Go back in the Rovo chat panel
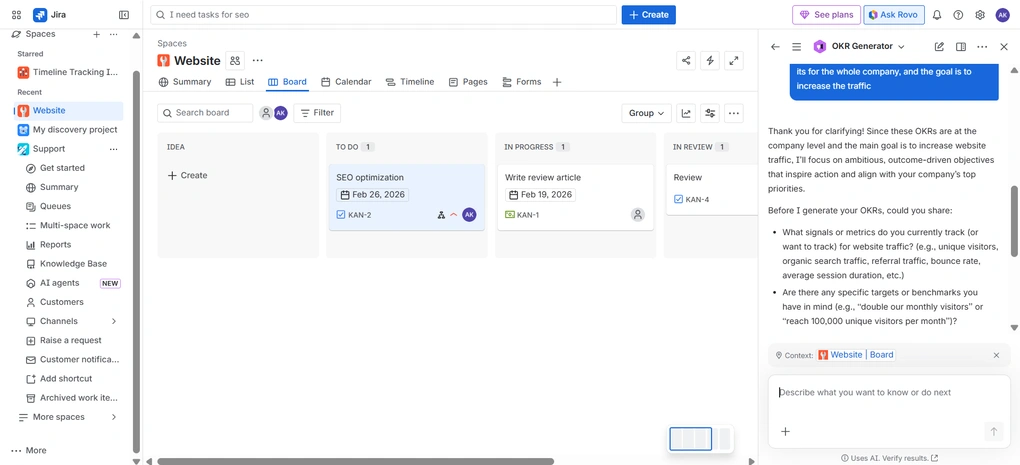 tap(775, 47)
